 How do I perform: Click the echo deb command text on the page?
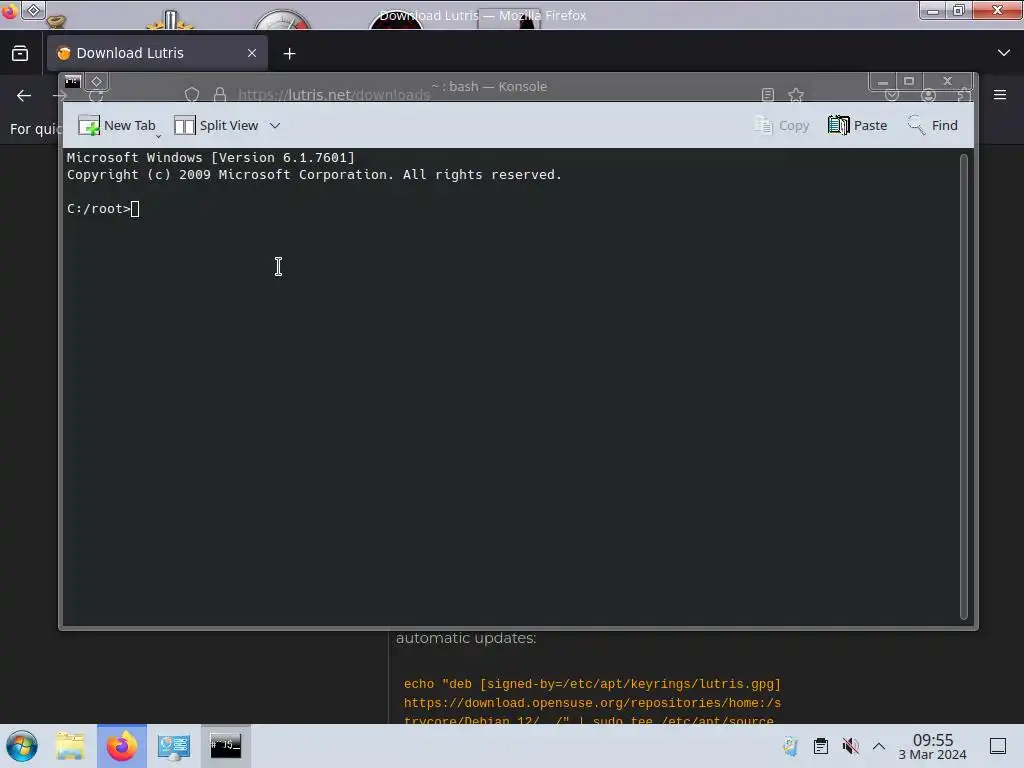click(x=592, y=702)
